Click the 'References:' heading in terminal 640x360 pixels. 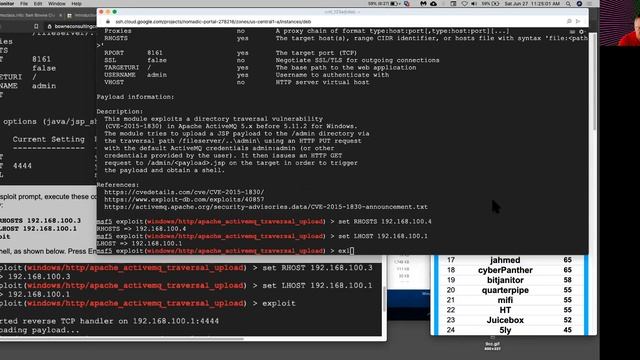click(x=118, y=184)
